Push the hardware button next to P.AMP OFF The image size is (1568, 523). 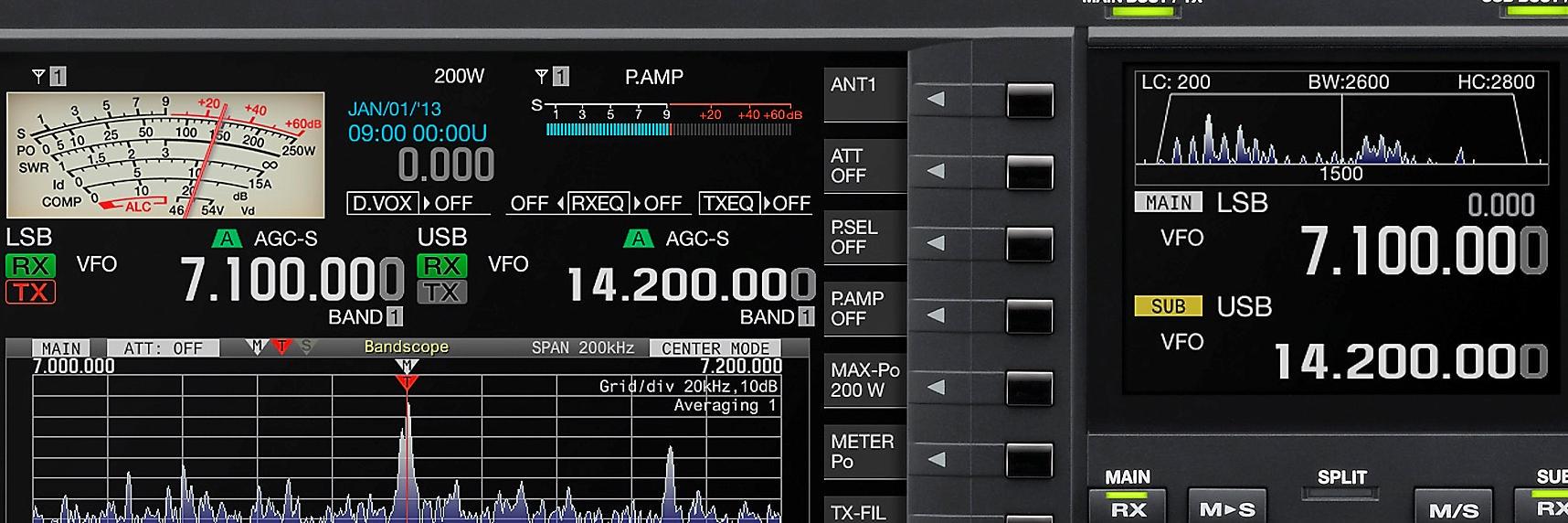(x=1030, y=316)
